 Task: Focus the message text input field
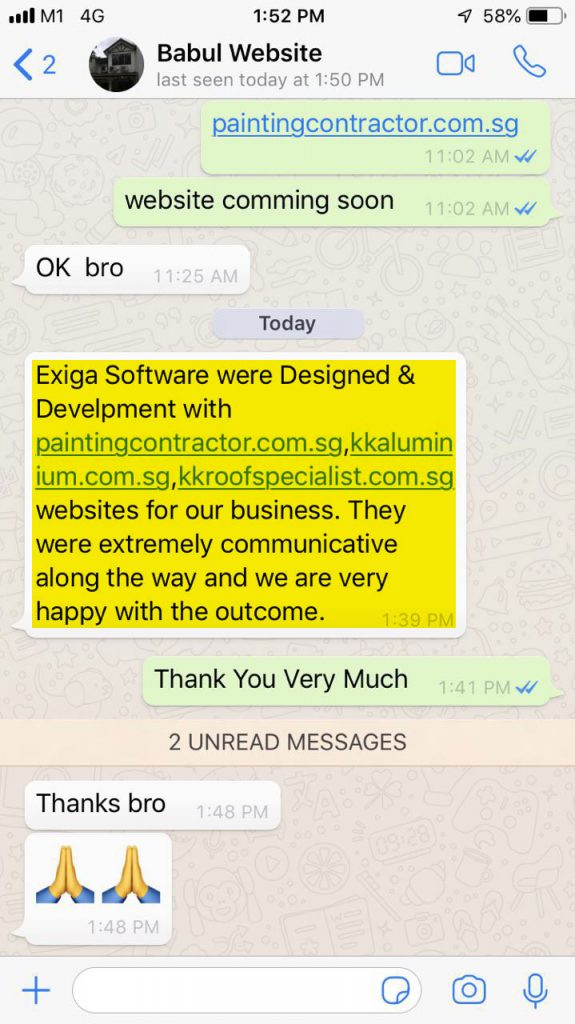(225, 991)
